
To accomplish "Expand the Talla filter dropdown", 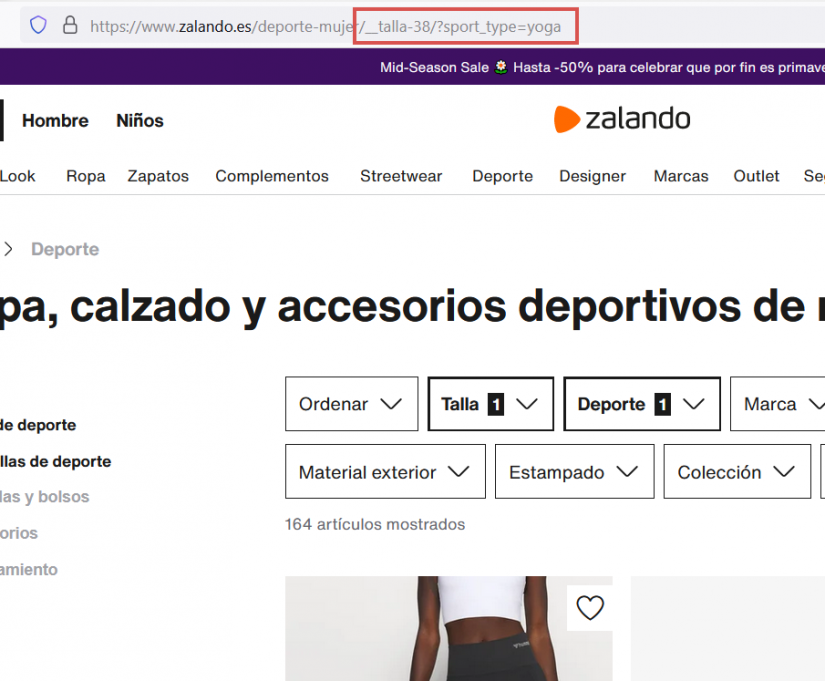I will (x=490, y=404).
